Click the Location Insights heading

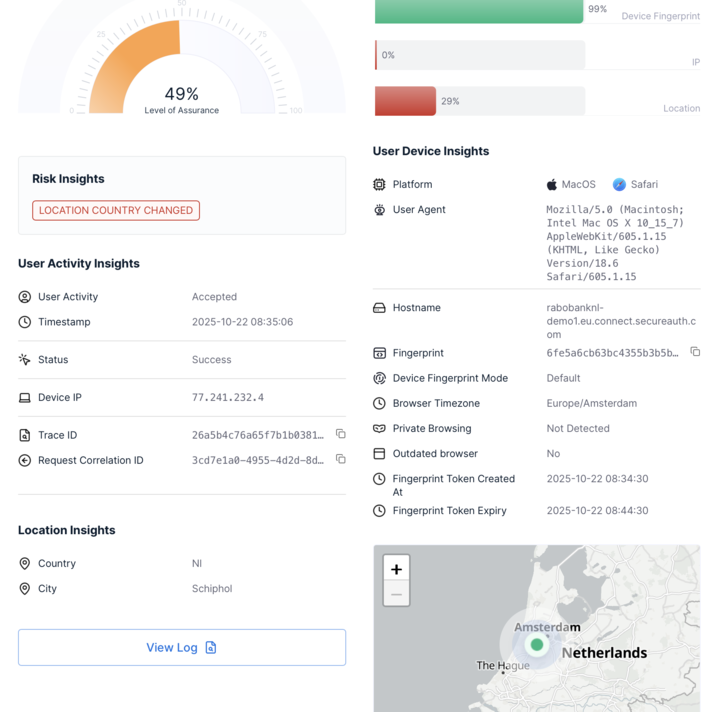click(67, 530)
